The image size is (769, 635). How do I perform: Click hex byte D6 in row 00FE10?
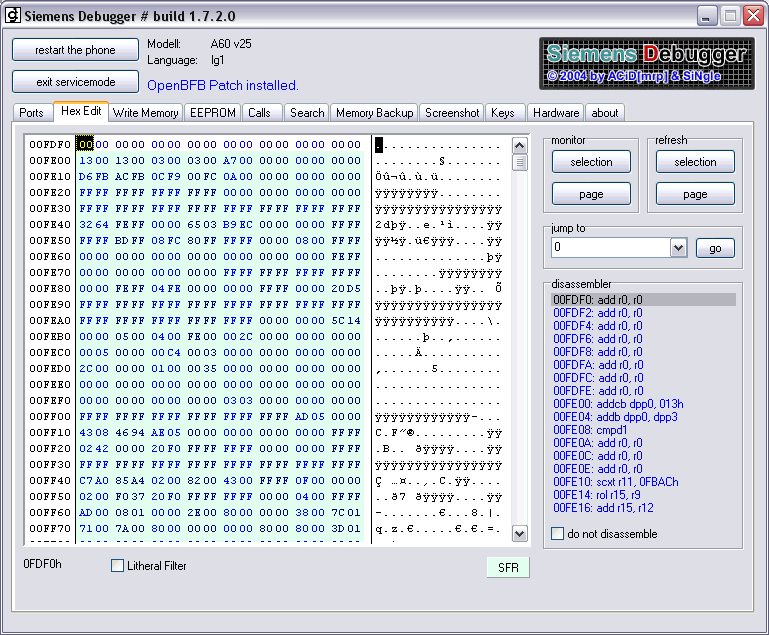click(x=86, y=176)
